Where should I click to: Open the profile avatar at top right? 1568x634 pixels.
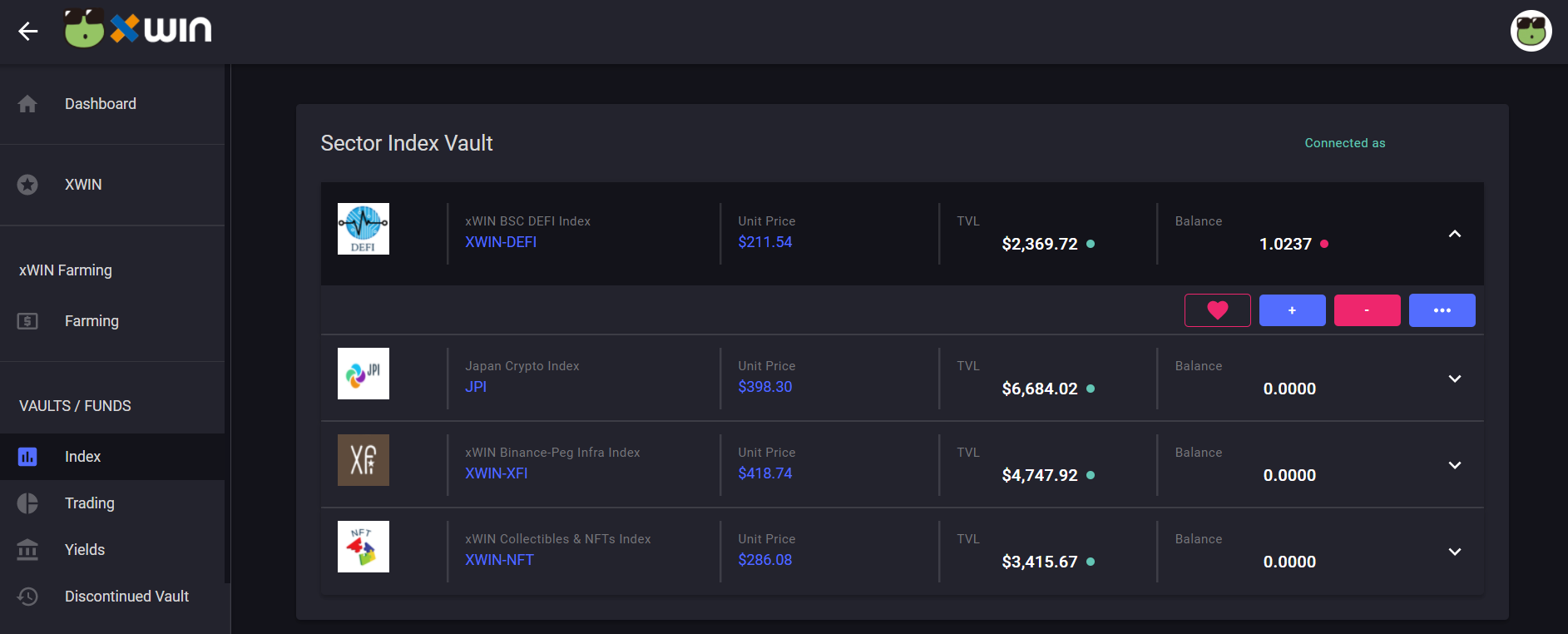coord(1531,31)
